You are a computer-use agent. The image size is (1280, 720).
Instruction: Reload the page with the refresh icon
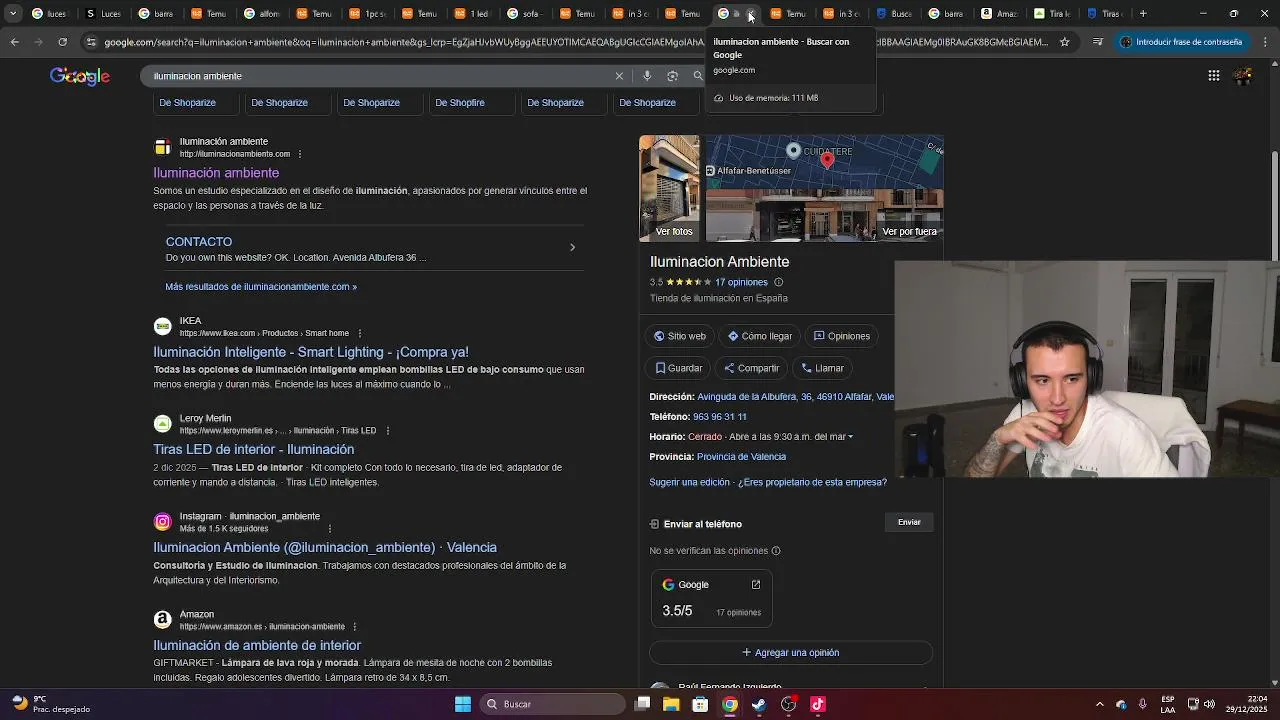(62, 42)
